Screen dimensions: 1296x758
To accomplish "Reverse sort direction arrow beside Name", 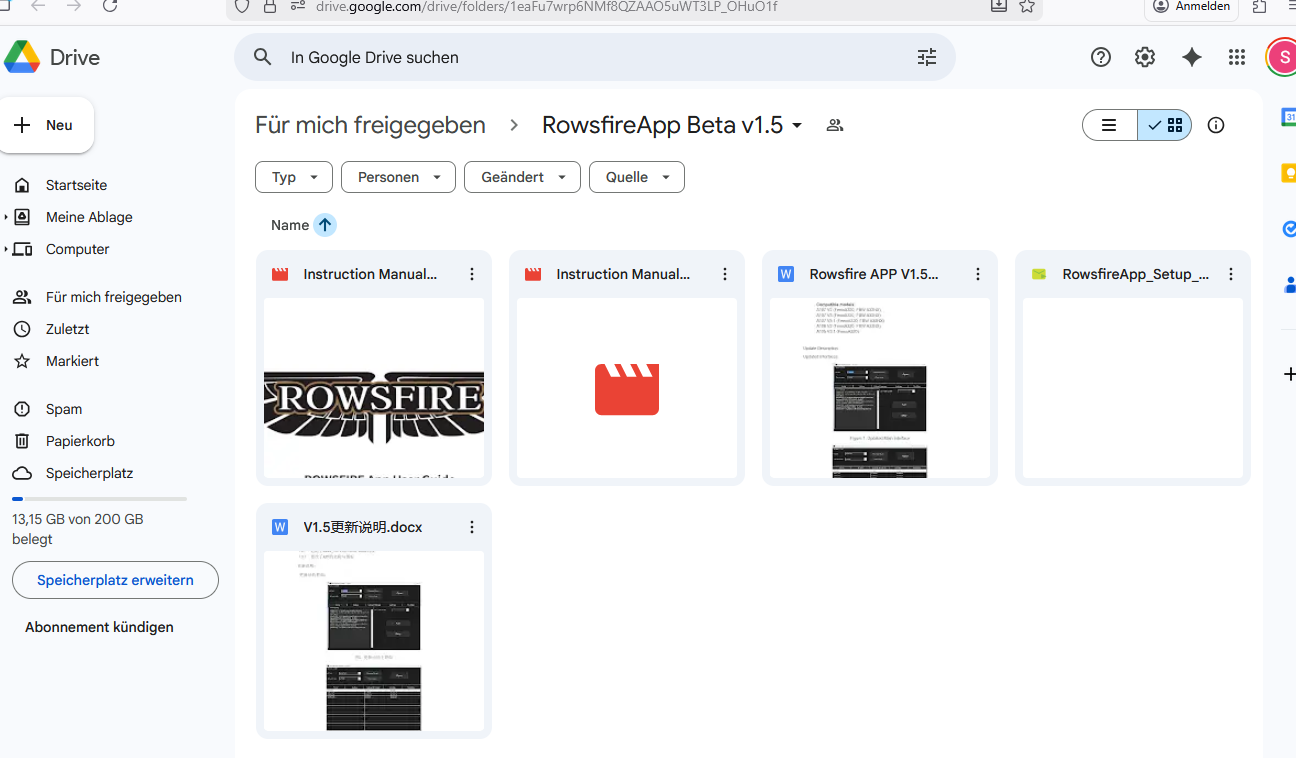I will 325,225.
